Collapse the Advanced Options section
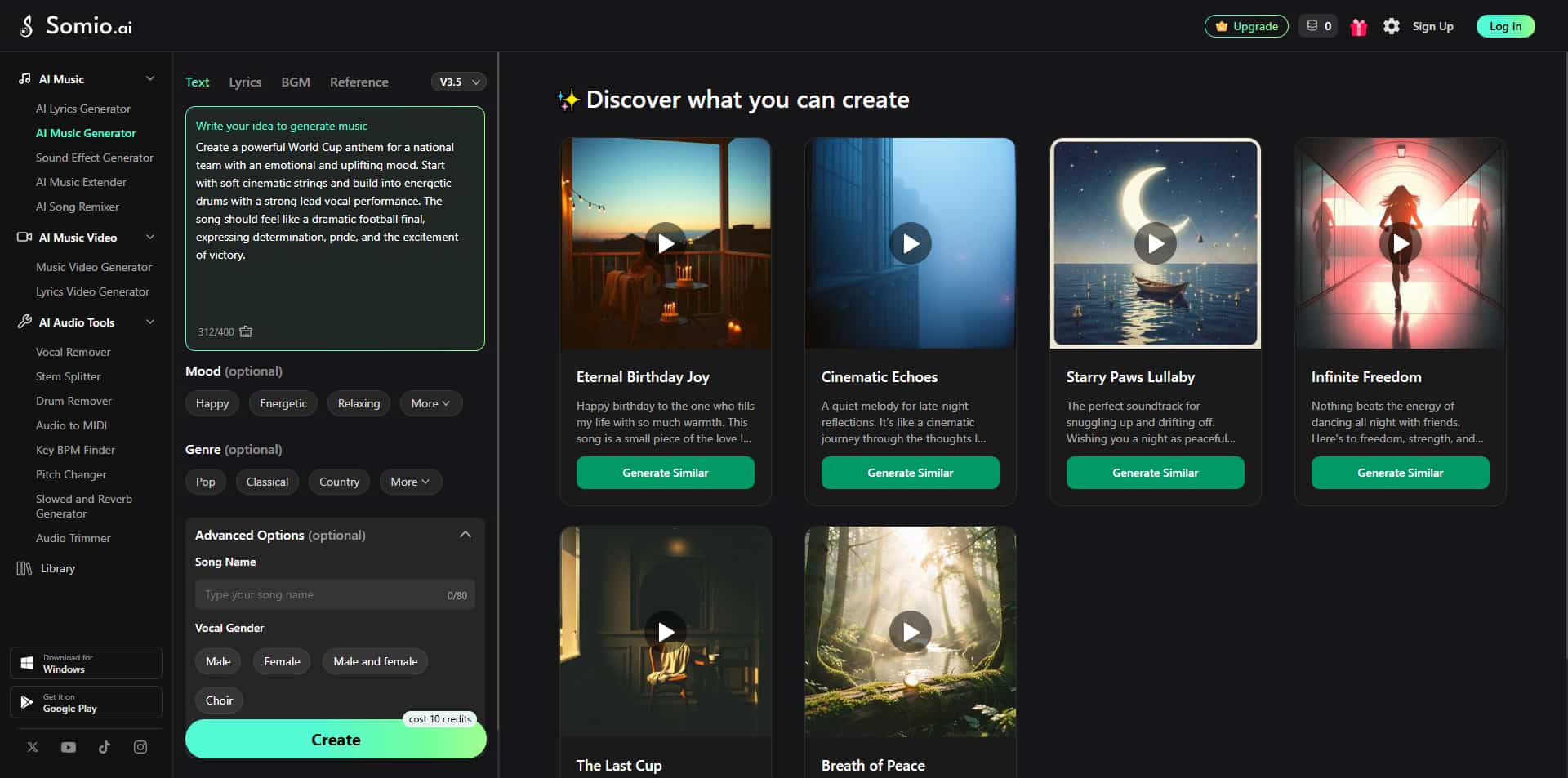This screenshot has height=778, width=1568. [x=465, y=535]
